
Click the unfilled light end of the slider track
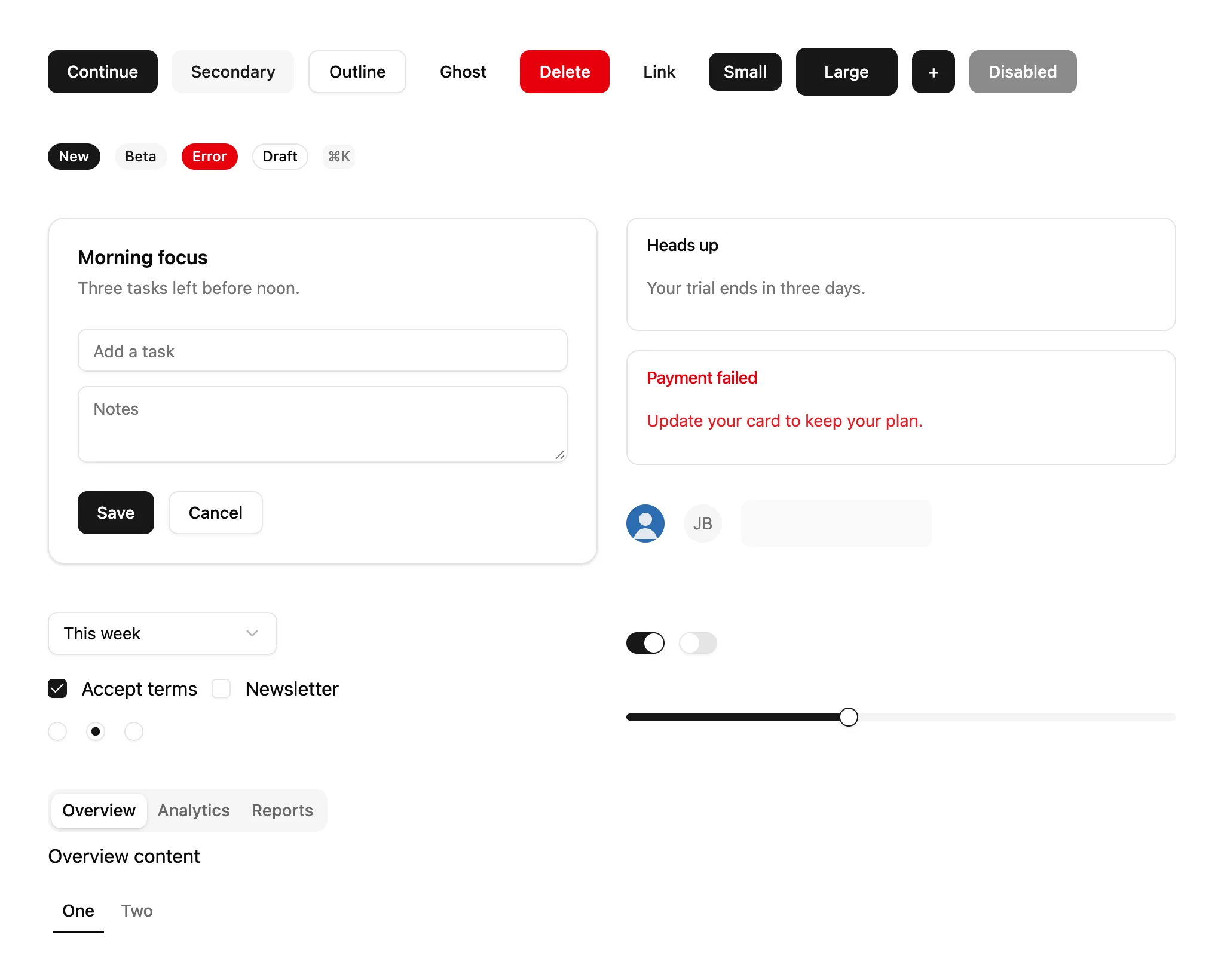tap(1017, 717)
